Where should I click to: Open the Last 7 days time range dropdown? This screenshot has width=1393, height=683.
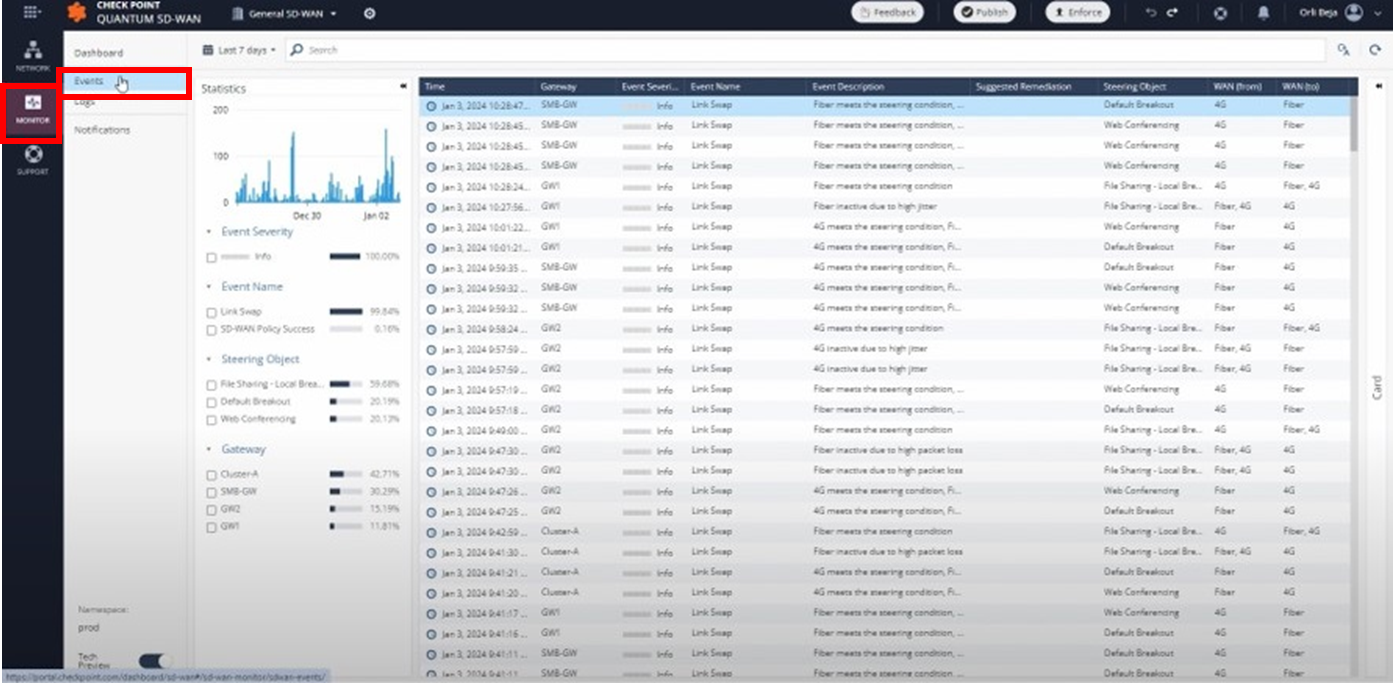pos(239,49)
